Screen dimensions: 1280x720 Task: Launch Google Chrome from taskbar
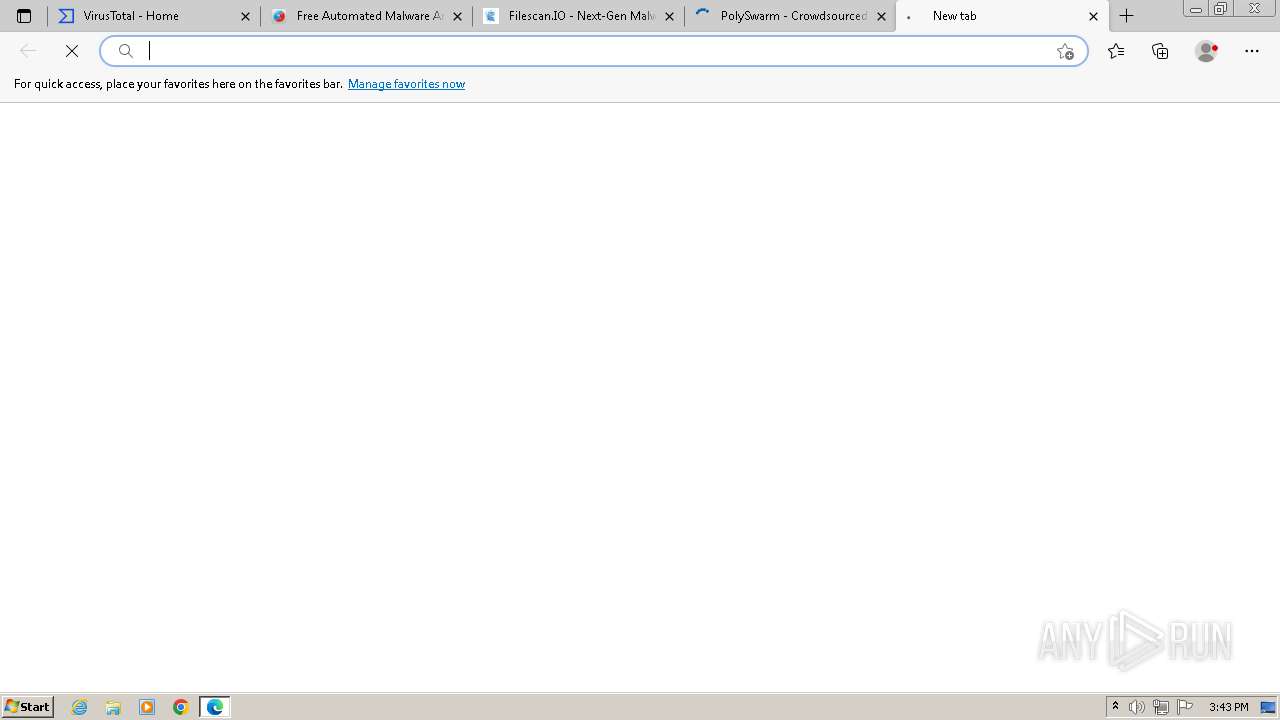pyautogui.click(x=181, y=707)
